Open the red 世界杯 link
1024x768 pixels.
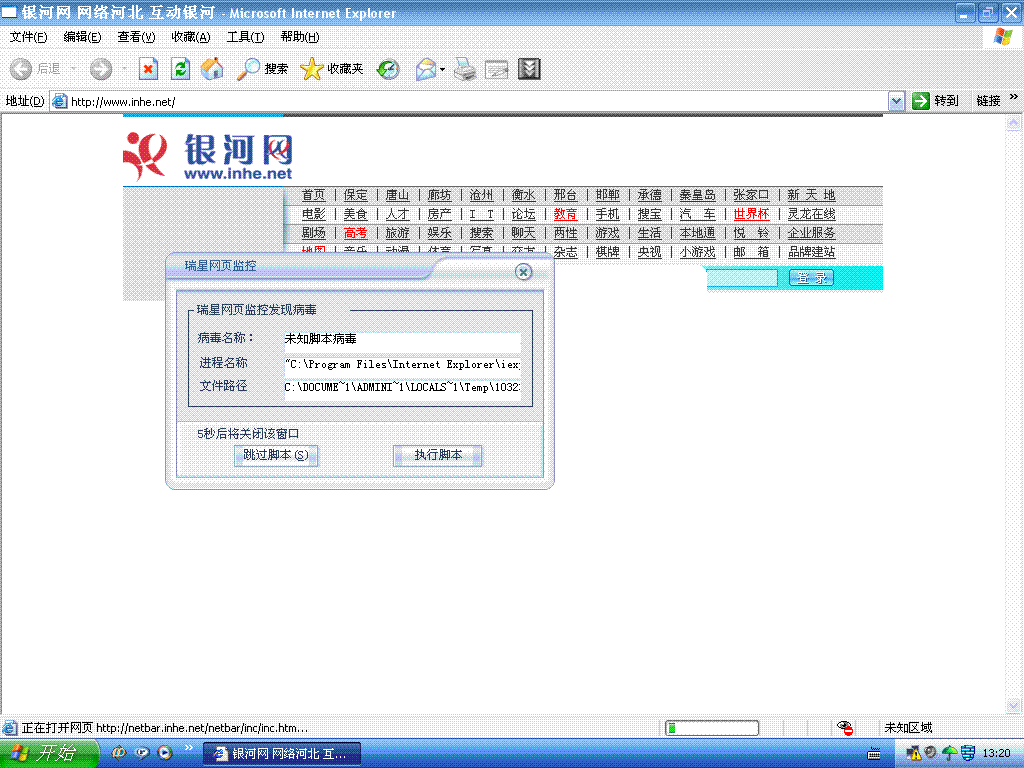(751, 214)
